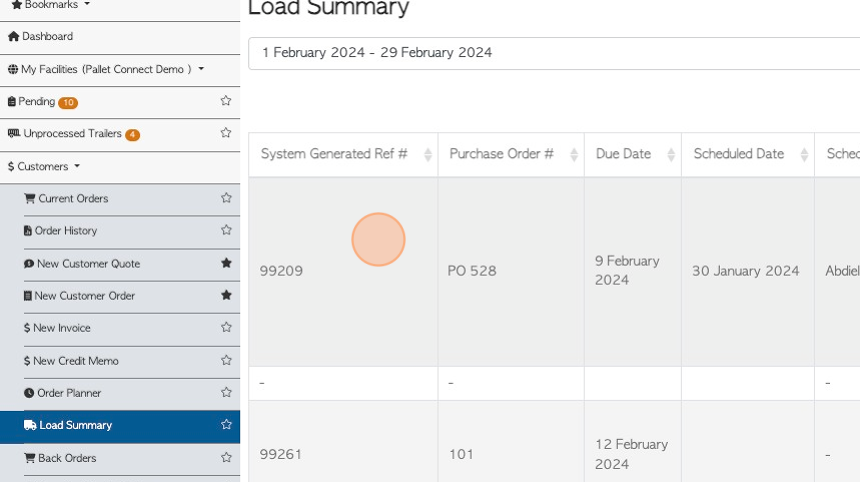Click the cart icon beside Back Orders
Screen dimensions: 860x482
click(x=30, y=458)
